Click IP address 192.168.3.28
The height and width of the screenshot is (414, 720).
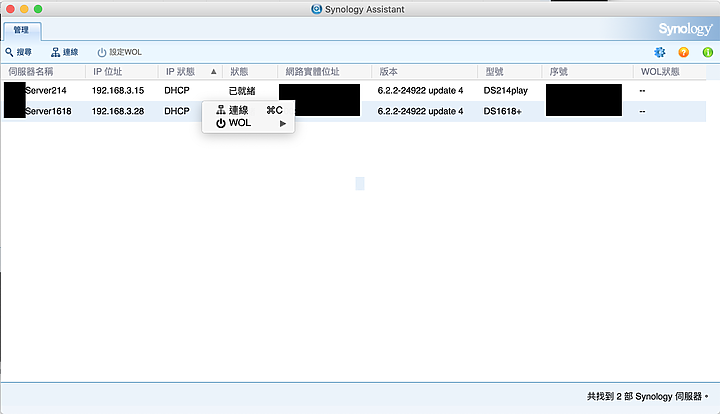tap(118, 111)
